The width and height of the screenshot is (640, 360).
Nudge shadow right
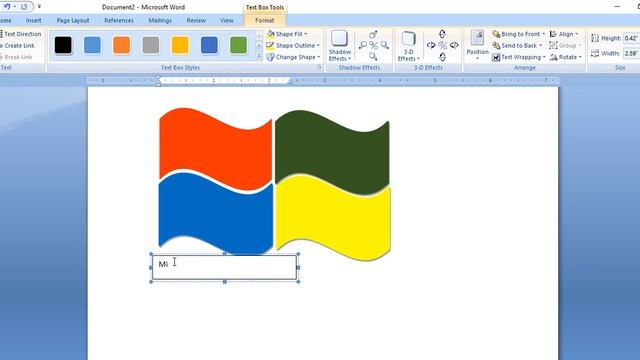(x=384, y=45)
